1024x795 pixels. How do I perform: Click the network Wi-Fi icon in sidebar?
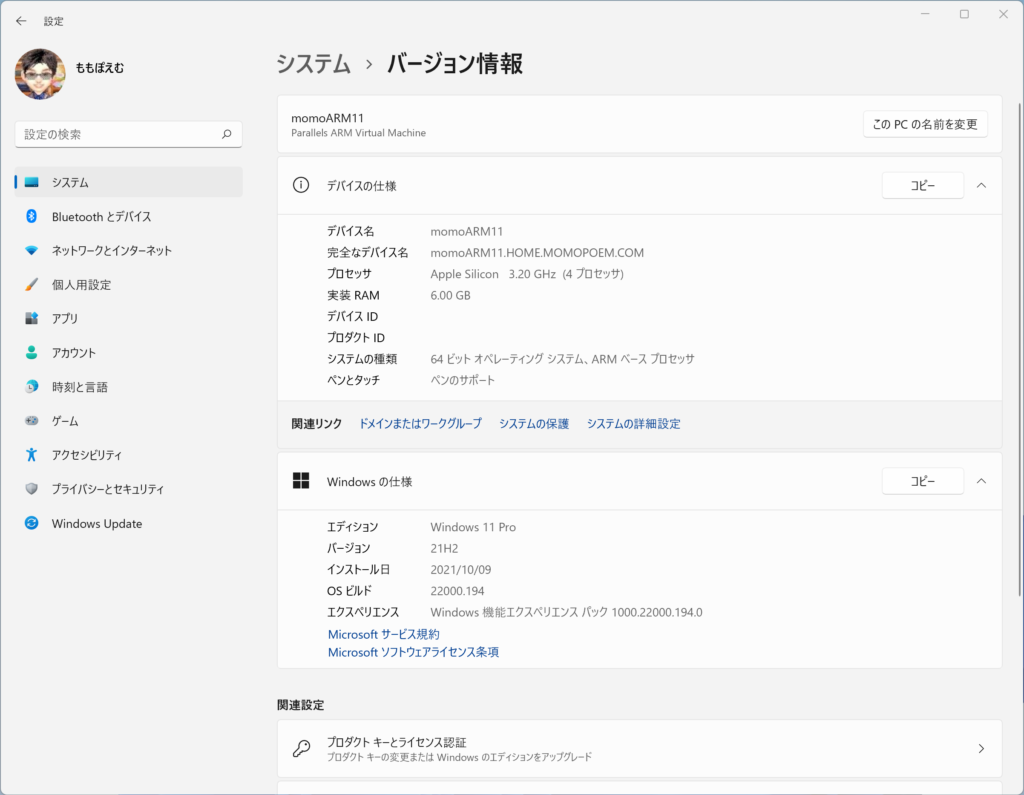coord(31,250)
